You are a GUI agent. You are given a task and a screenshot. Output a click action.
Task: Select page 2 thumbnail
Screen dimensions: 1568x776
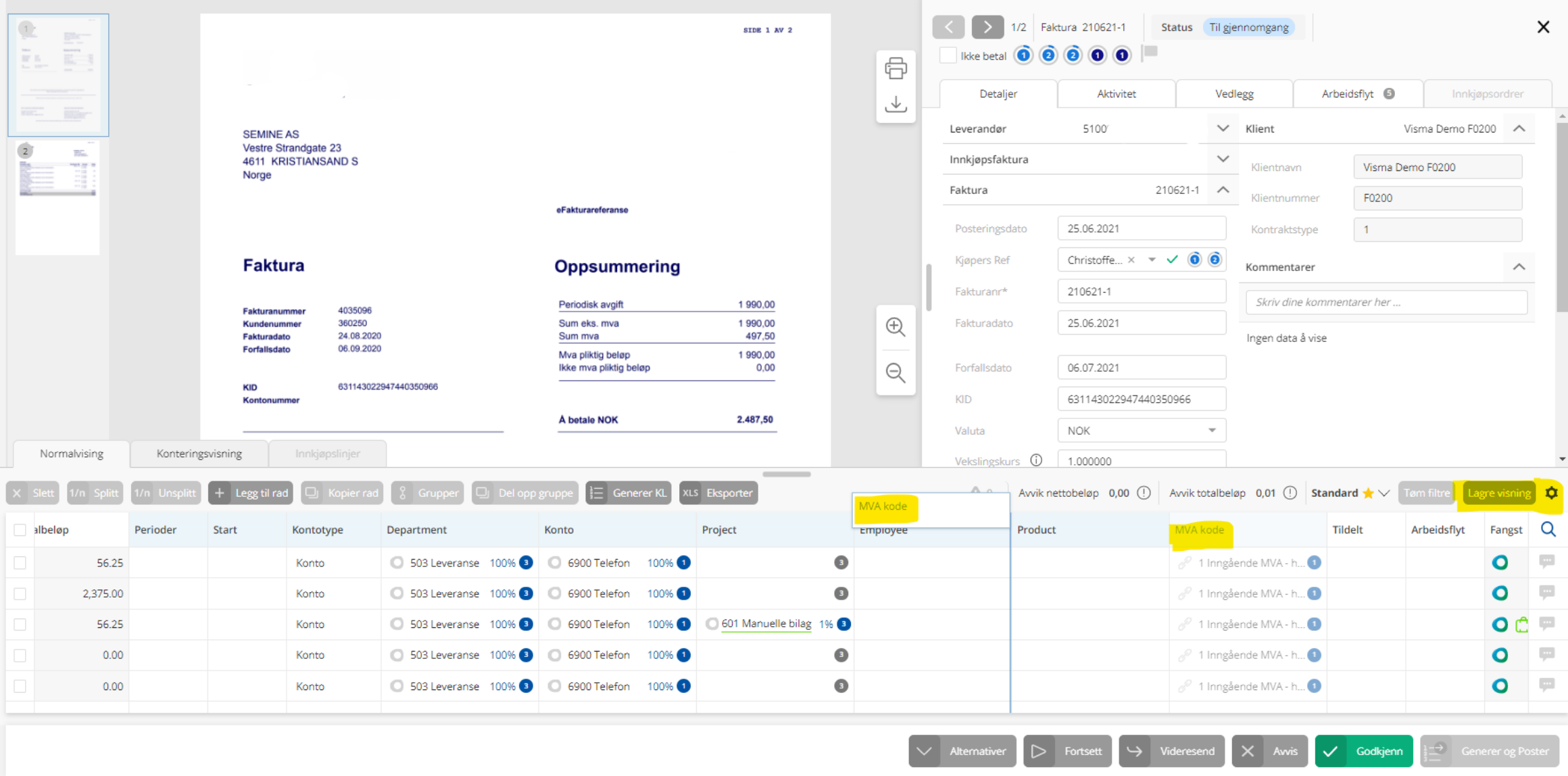coord(57,196)
